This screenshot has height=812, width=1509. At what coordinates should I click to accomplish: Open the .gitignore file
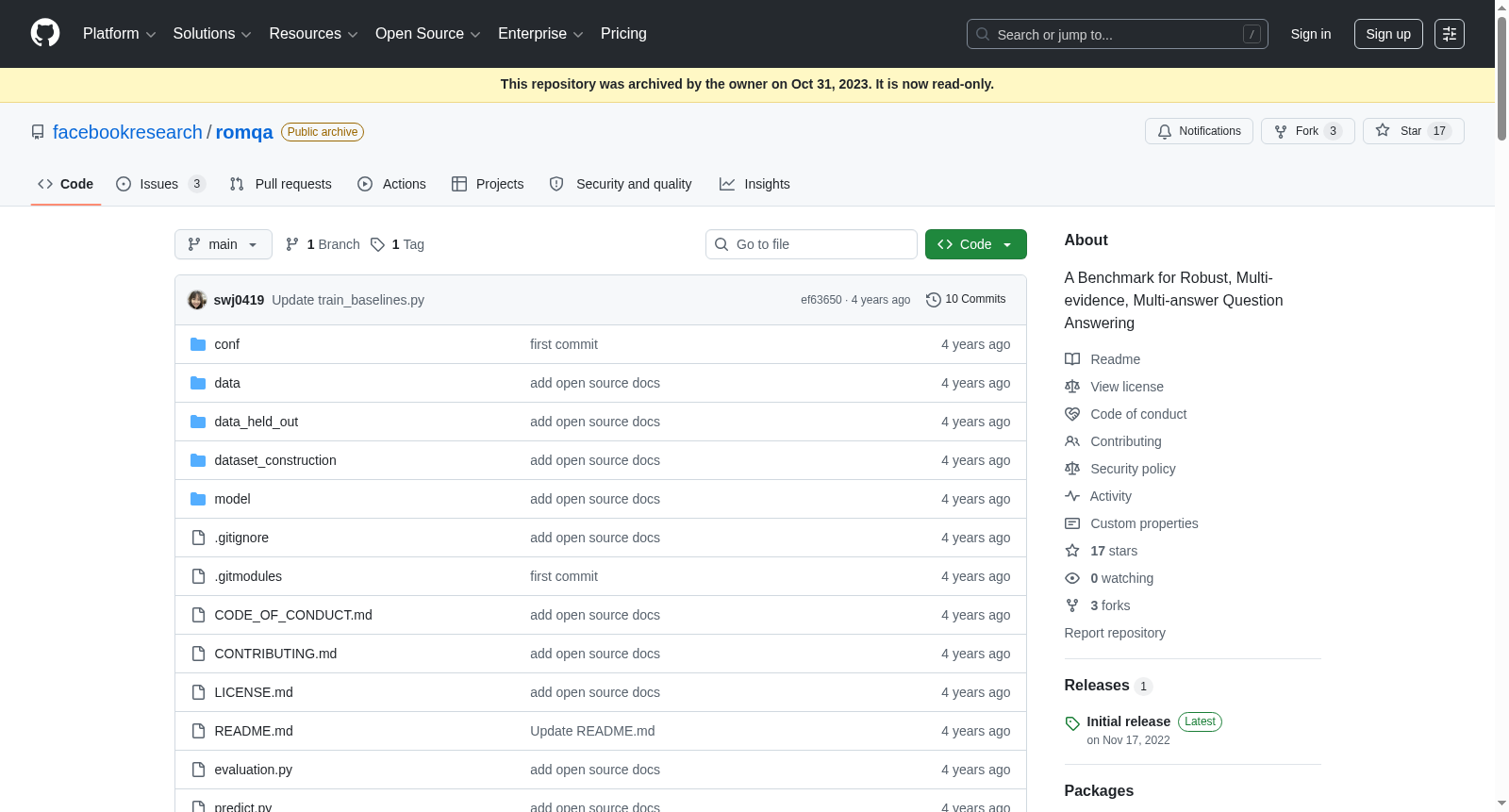tap(241, 538)
